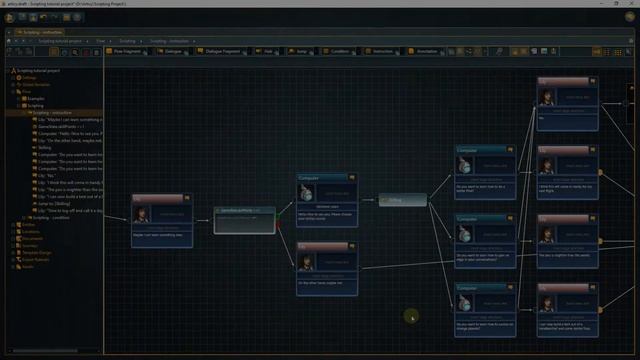Click the Skilling hub node on canvas
The width and height of the screenshot is (640, 360).
[403, 200]
